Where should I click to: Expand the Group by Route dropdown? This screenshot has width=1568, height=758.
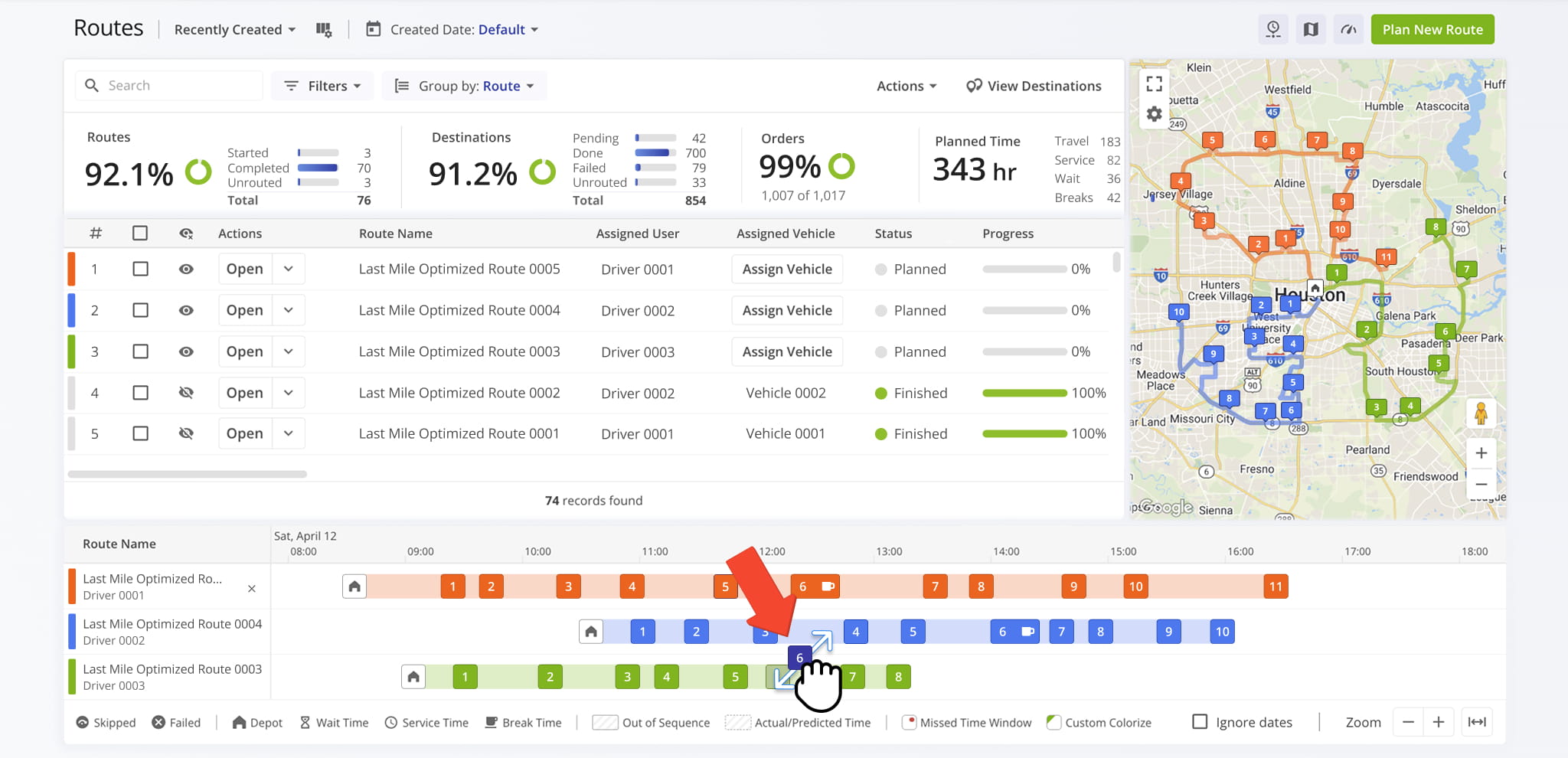pos(464,86)
